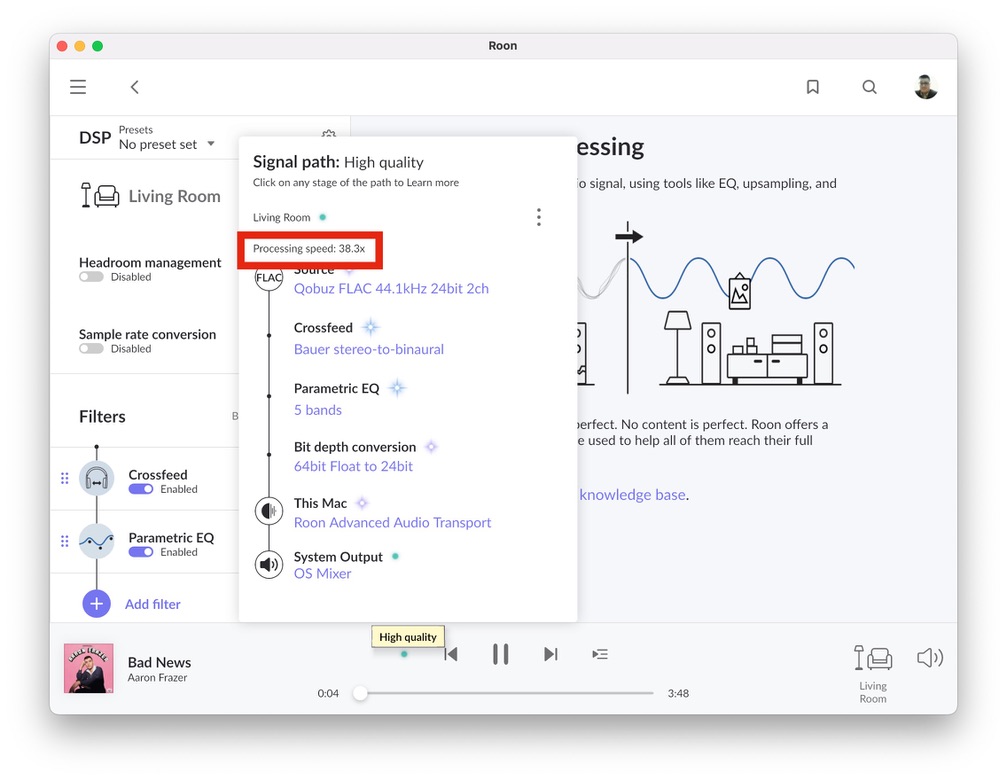
Task: Click the Parametric EQ stage title in signal path
Action: point(337,388)
